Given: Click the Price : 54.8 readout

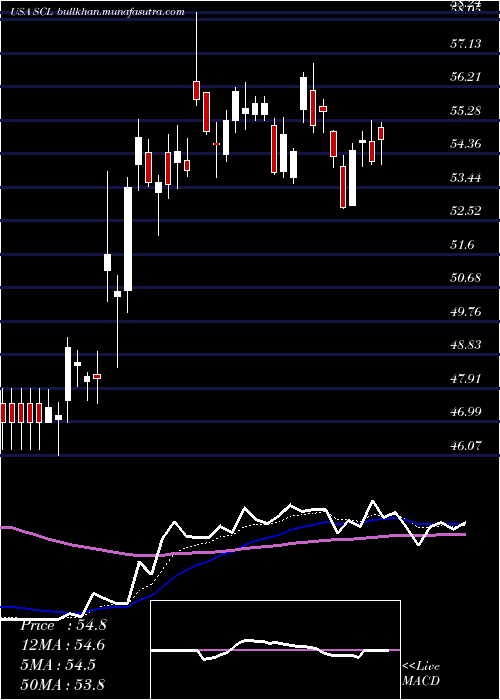Looking at the screenshot, I should pyautogui.click(x=63, y=625).
